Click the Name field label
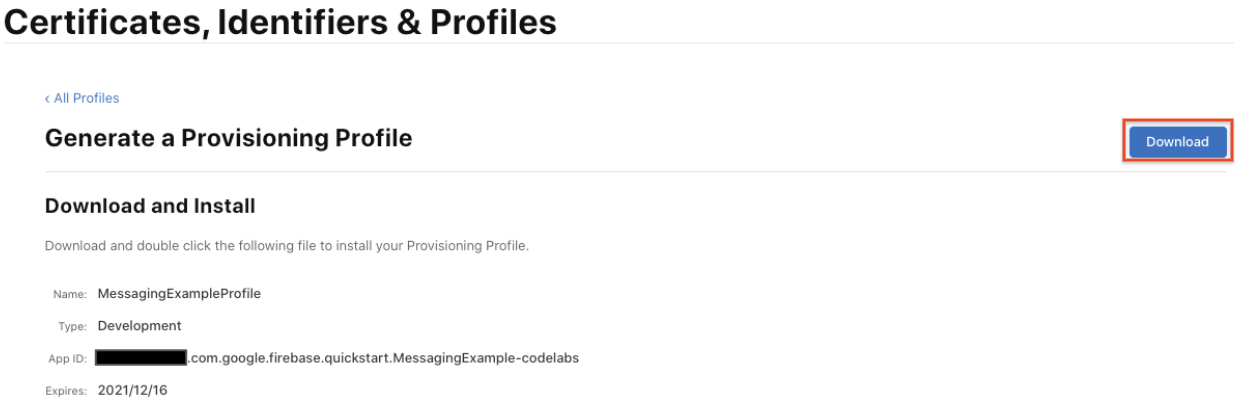Image resolution: width=1240 pixels, height=405 pixels. pos(71,294)
